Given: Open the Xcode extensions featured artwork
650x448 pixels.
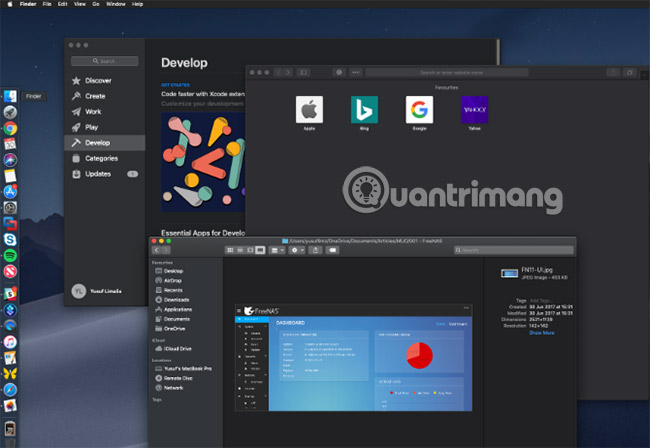Looking at the screenshot, I should click(203, 162).
